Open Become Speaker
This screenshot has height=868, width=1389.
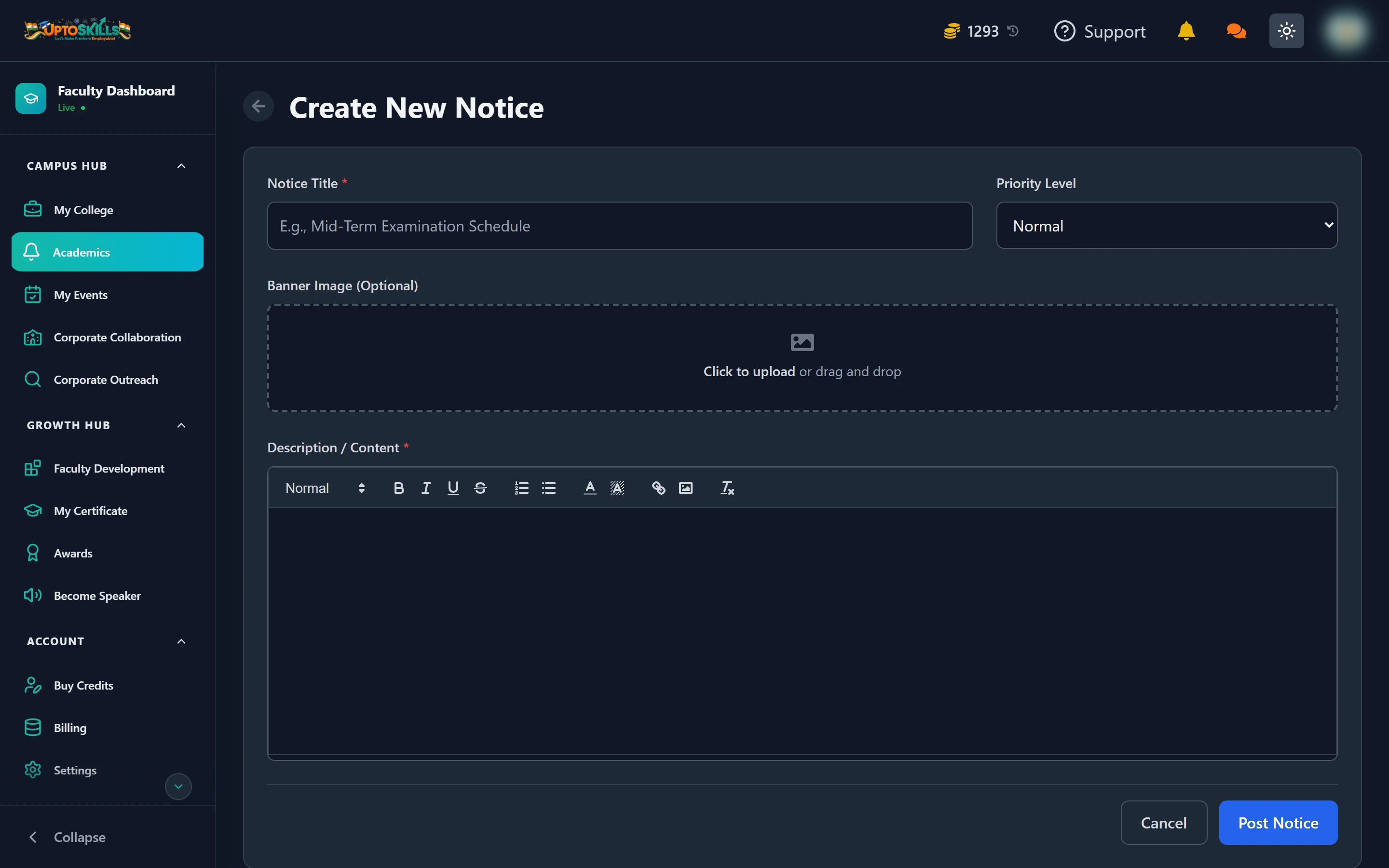click(108, 596)
